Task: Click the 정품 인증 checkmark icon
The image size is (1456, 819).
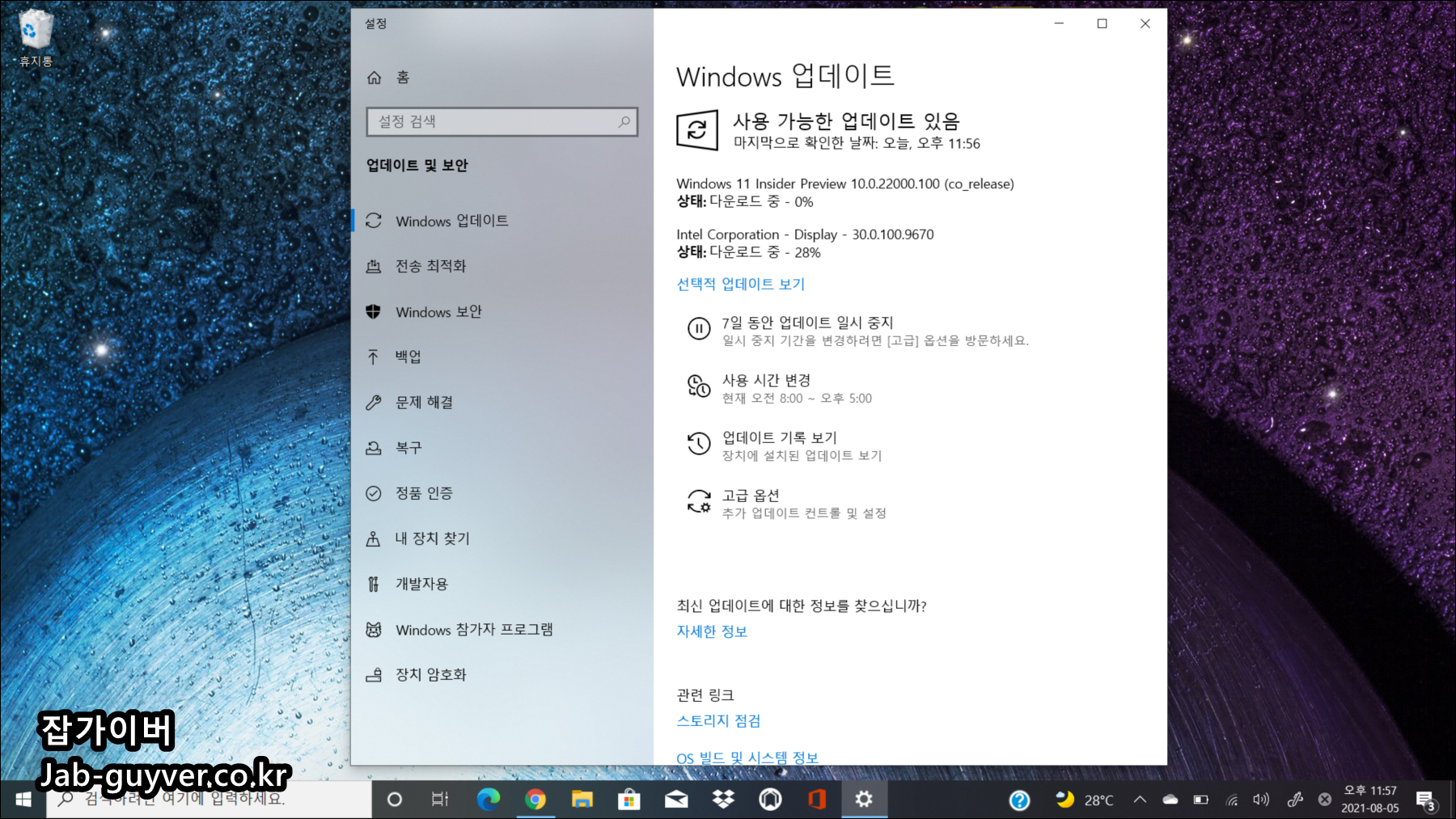Action: coord(373,493)
